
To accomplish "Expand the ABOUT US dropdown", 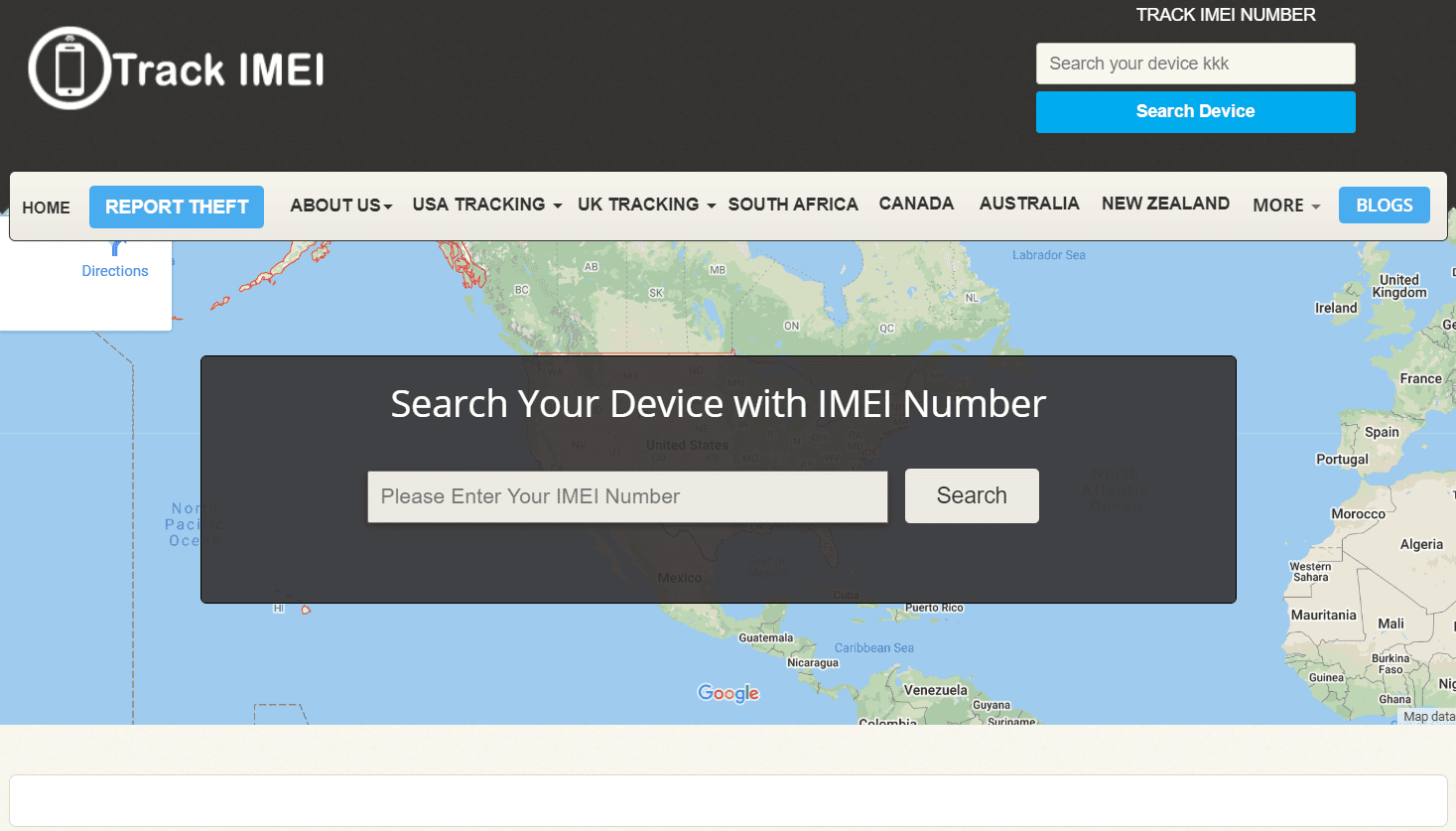I will (x=339, y=206).
